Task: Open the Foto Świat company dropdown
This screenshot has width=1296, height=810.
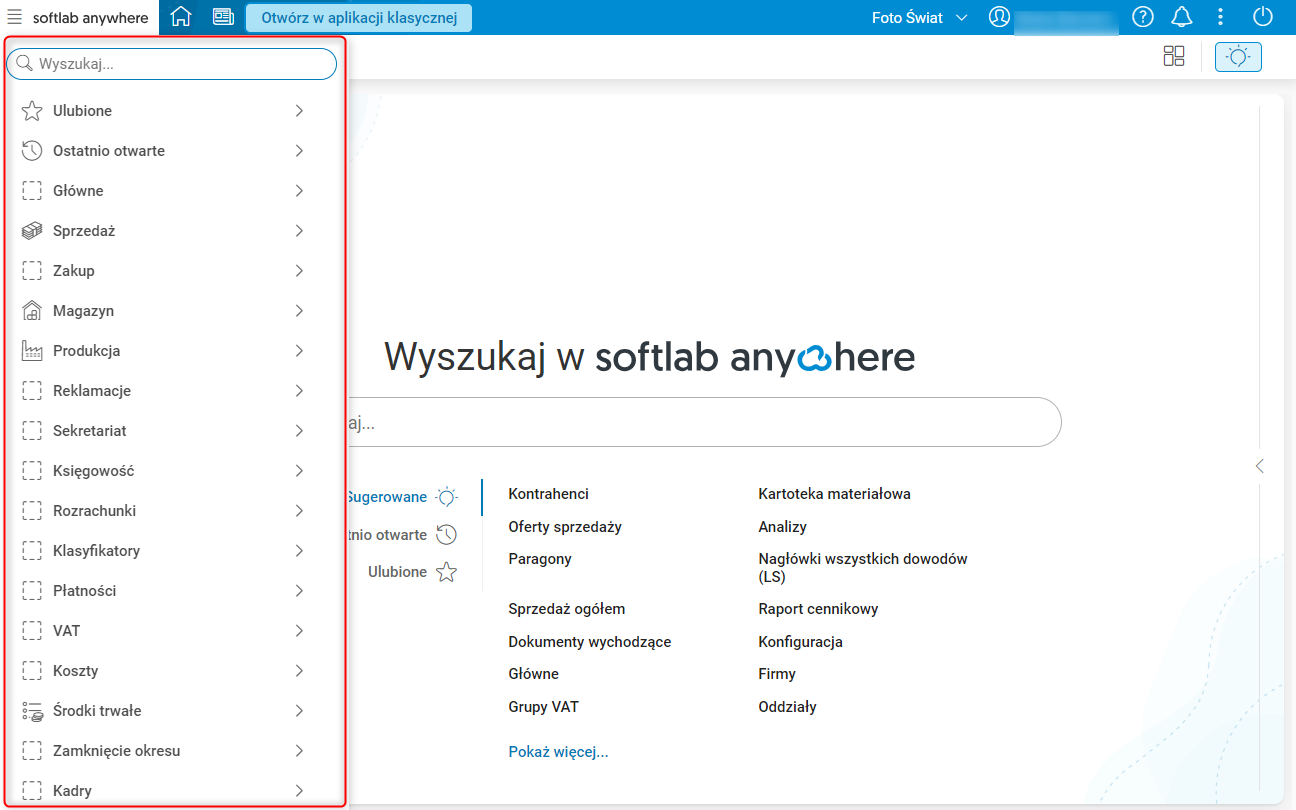Action: (920, 18)
